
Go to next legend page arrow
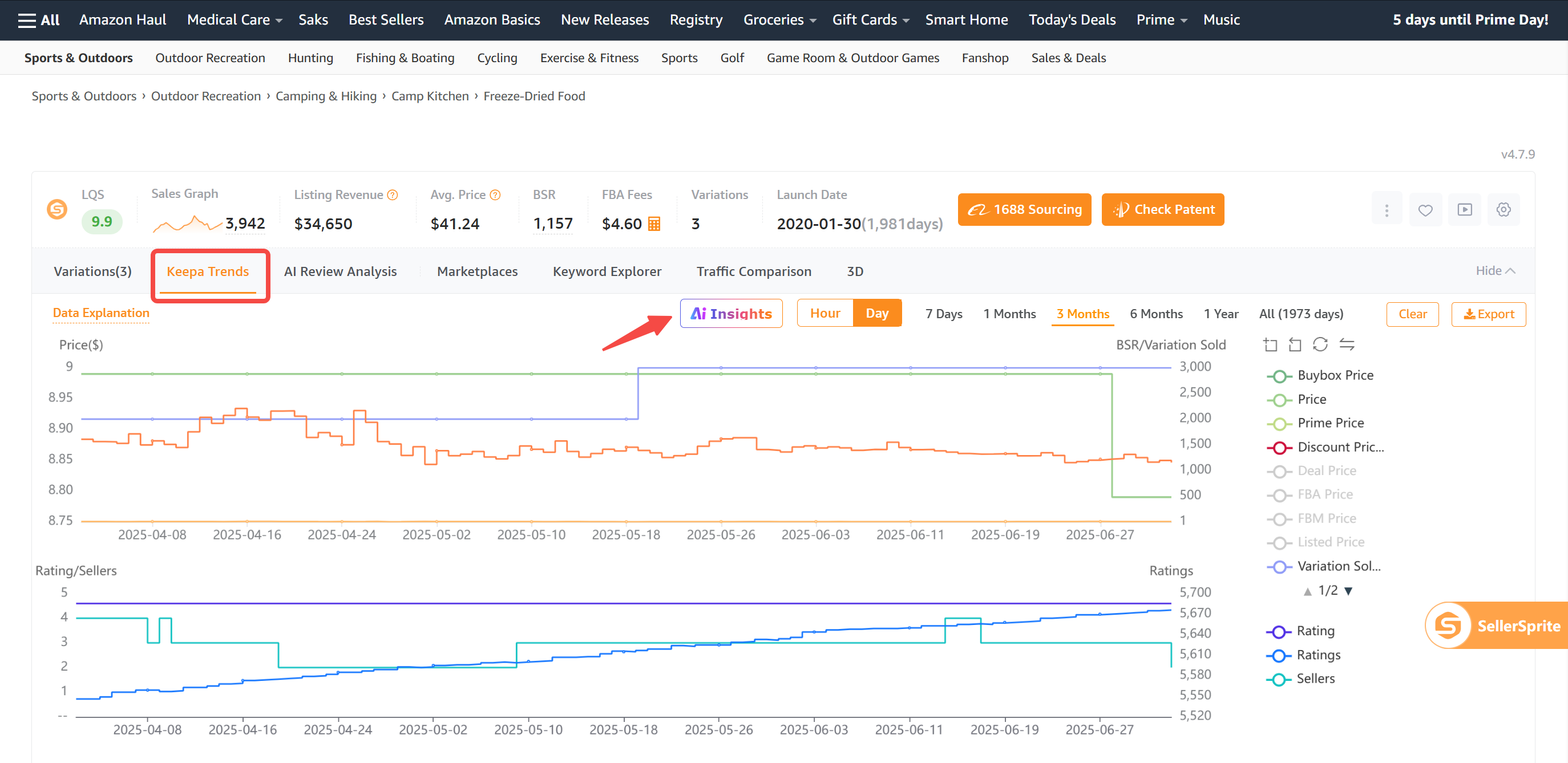[x=1348, y=591]
